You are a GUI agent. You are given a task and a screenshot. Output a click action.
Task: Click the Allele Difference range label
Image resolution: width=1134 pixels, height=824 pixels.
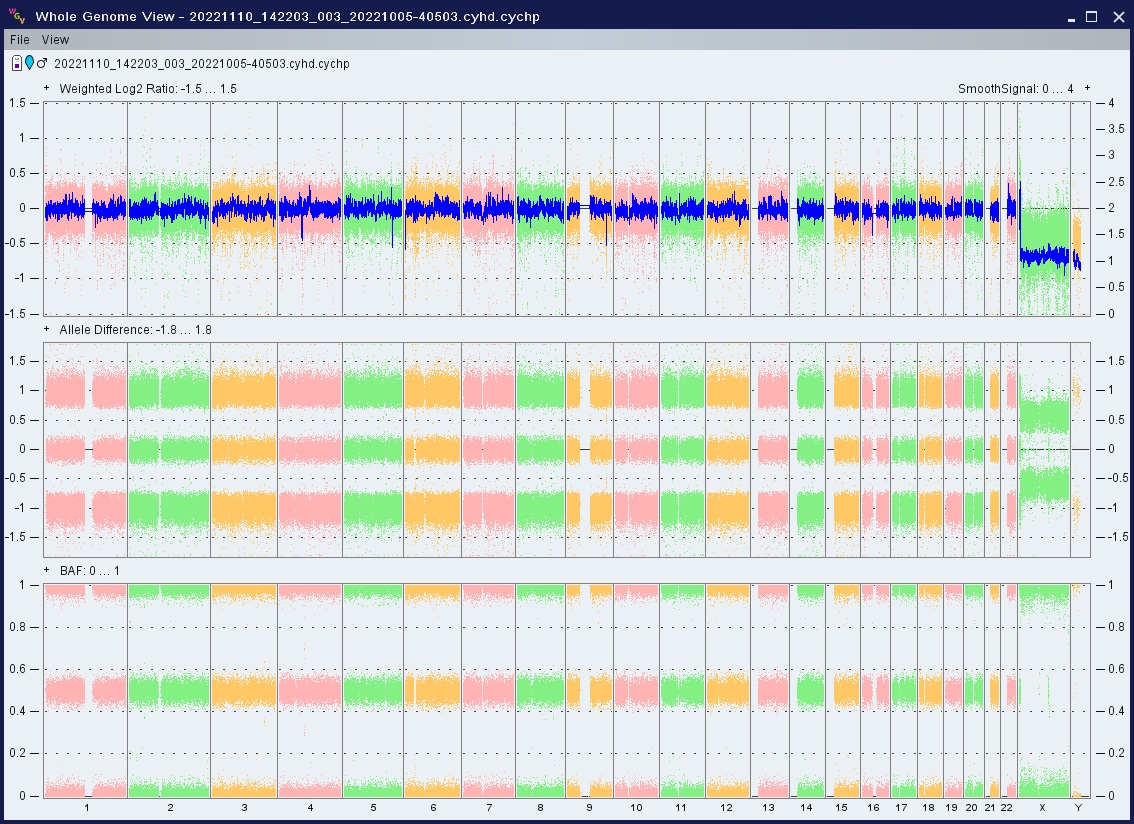pos(135,330)
